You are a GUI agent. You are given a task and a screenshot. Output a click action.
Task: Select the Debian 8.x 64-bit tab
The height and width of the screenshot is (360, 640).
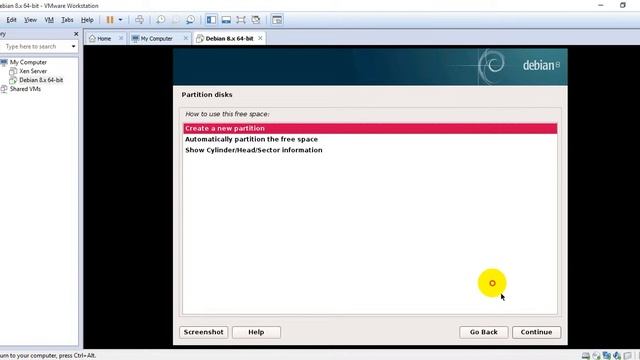tap(229, 38)
